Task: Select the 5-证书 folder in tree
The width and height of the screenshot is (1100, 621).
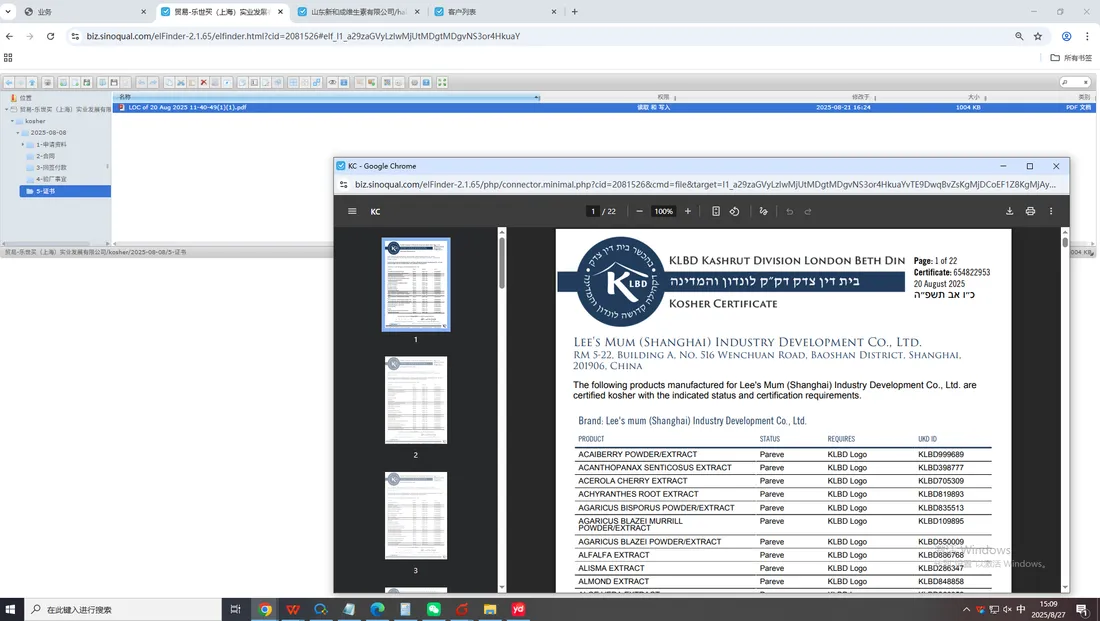Action: click(x=65, y=191)
